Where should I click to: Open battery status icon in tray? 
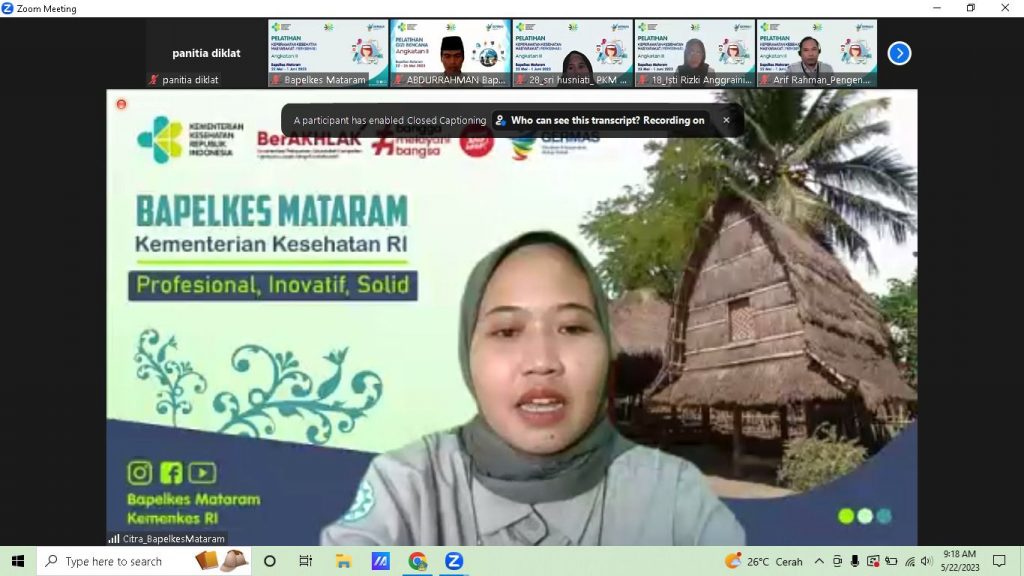(891, 561)
